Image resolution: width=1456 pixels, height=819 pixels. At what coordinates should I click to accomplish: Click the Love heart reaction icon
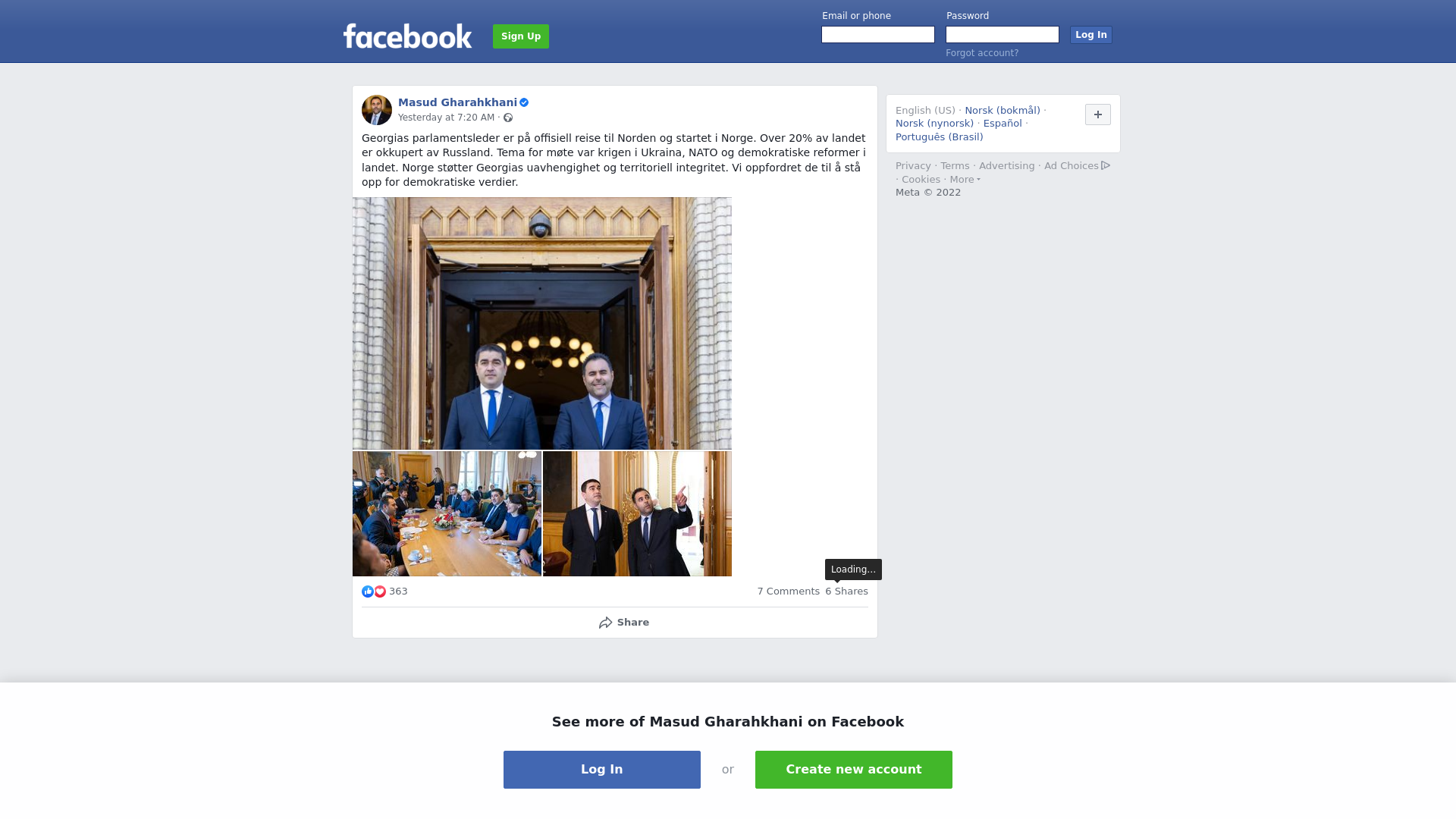pos(380,591)
